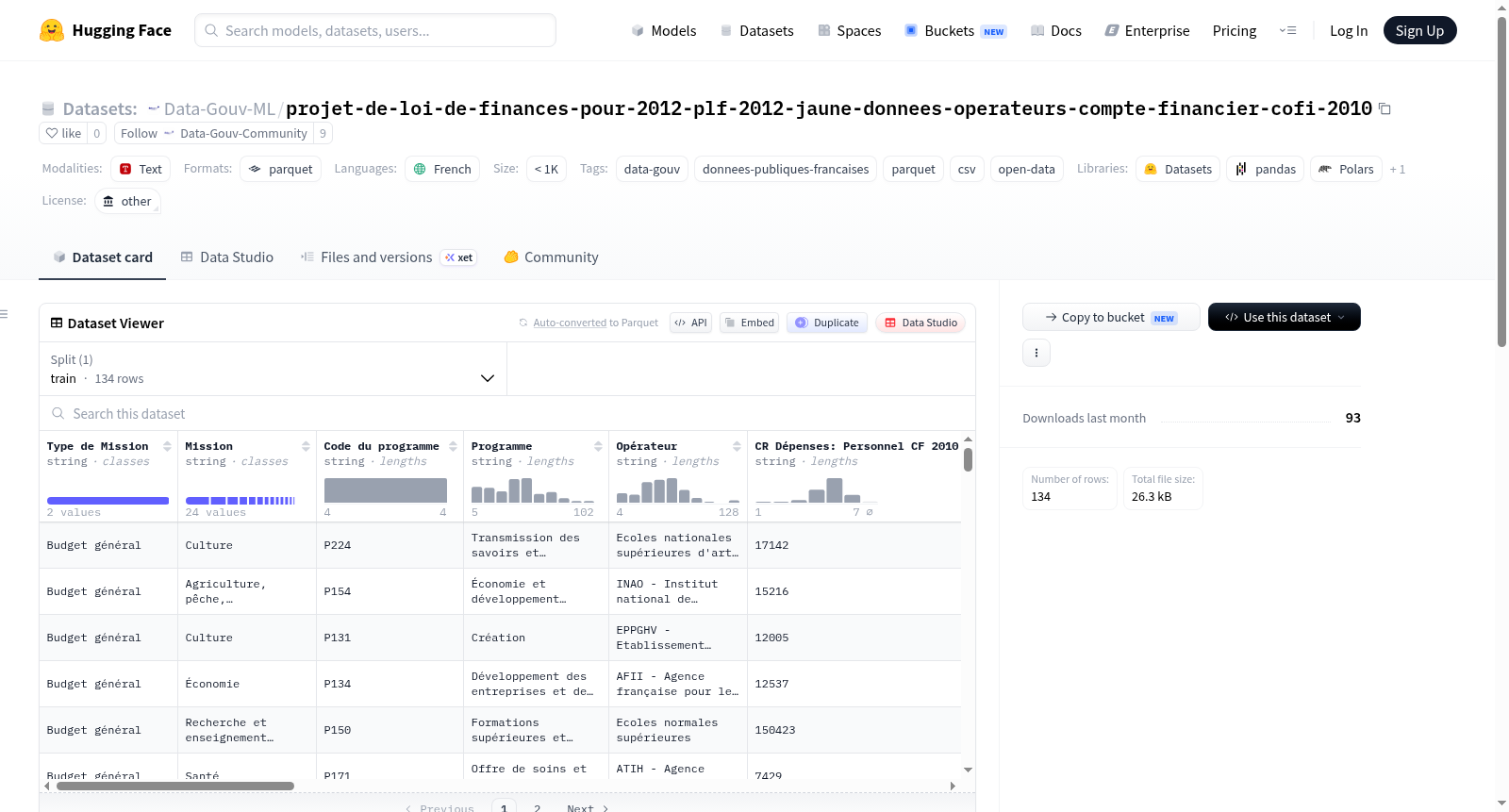The width and height of the screenshot is (1509, 812).
Task: Open the collapsed sidebar menu icon
Action: point(4,314)
